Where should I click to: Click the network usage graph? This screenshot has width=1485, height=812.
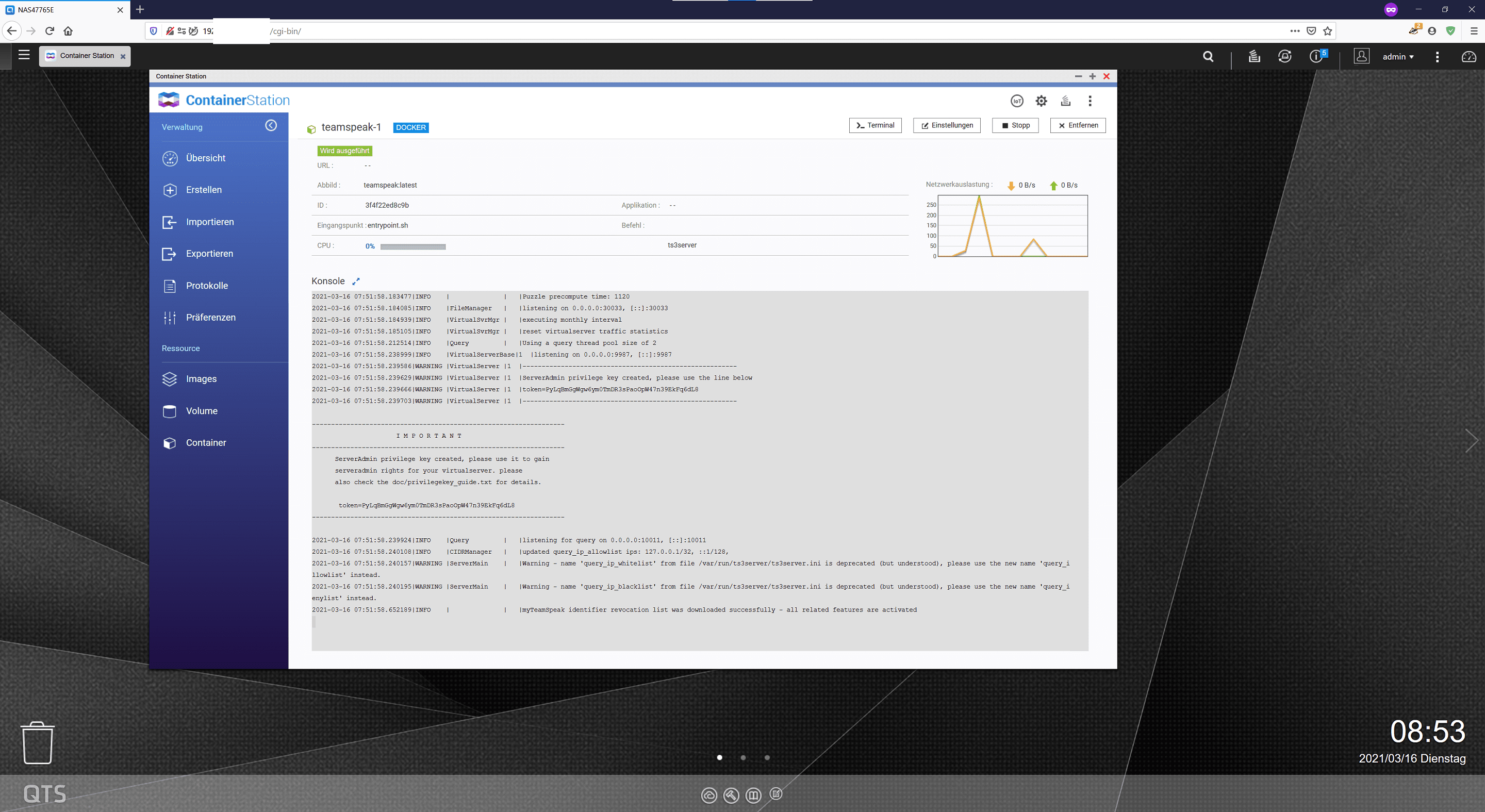1012,226
